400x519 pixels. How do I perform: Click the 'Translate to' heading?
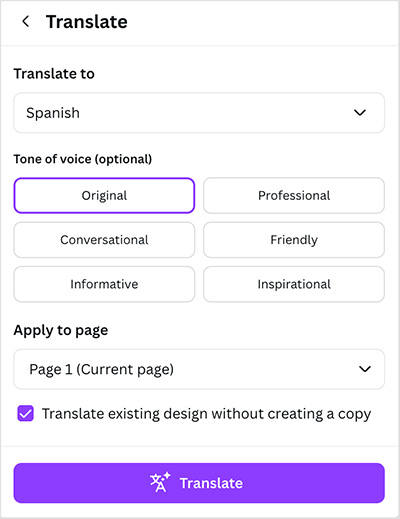coord(54,74)
